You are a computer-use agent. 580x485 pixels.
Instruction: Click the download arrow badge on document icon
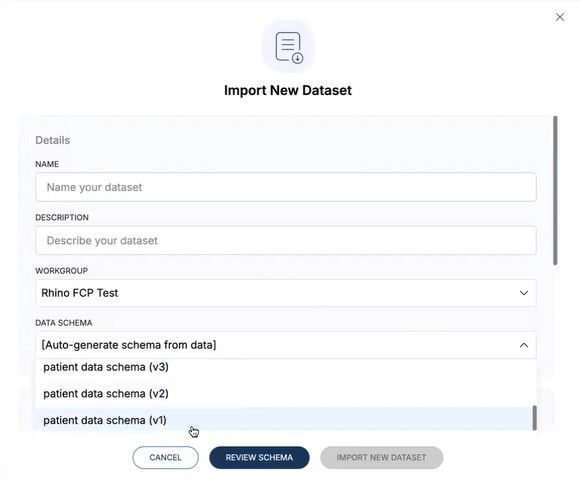[297, 58]
